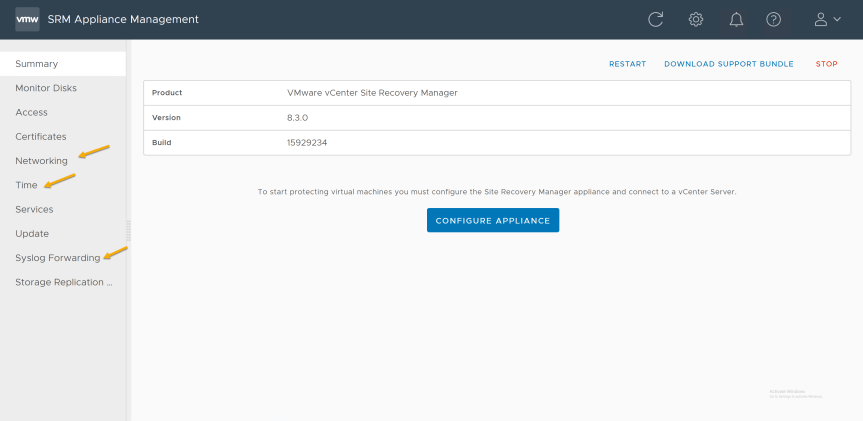
Task: Click the build number 15929234
Action: [307, 143]
